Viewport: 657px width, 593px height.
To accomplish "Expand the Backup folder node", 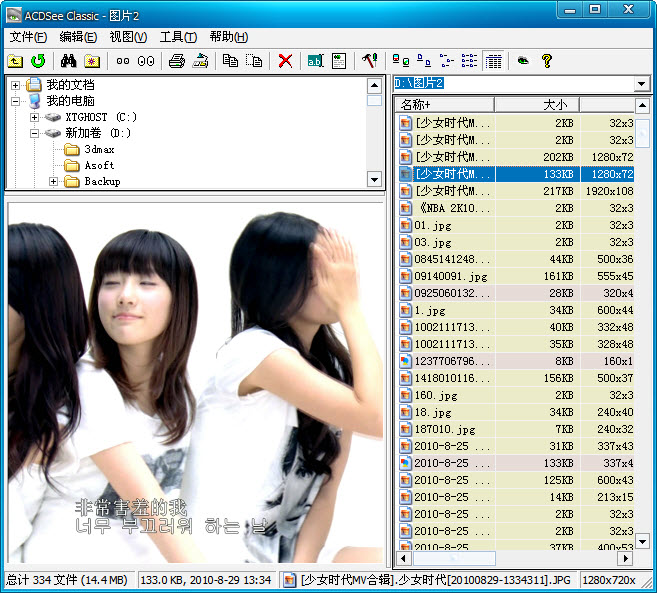I will pyautogui.click(x=53, y=182).
